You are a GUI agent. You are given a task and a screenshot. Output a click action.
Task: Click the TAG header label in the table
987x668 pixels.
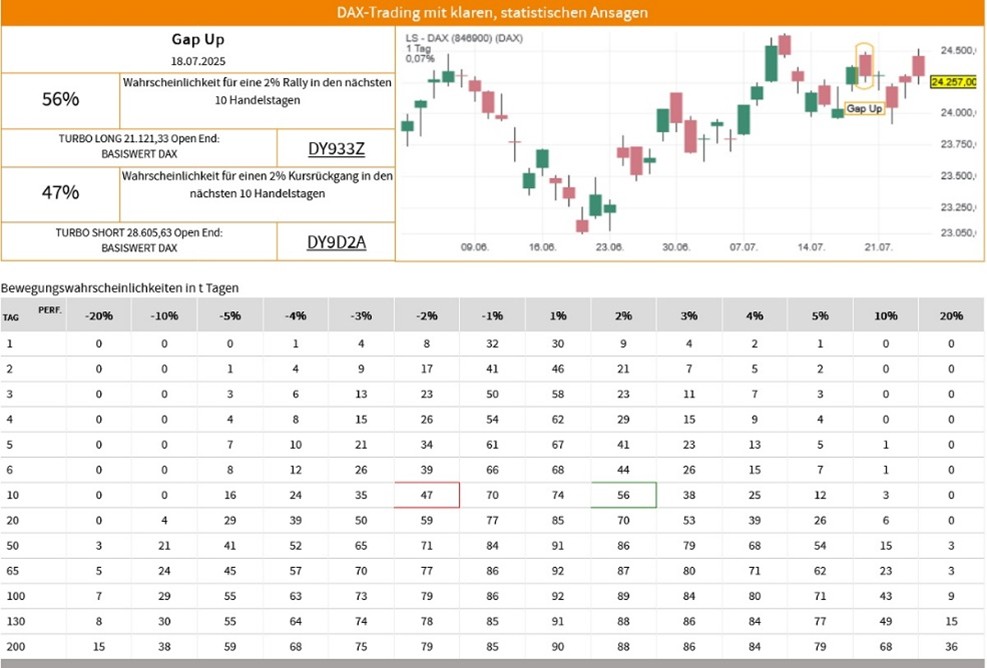pyautogui.click(x=11, y=317)
